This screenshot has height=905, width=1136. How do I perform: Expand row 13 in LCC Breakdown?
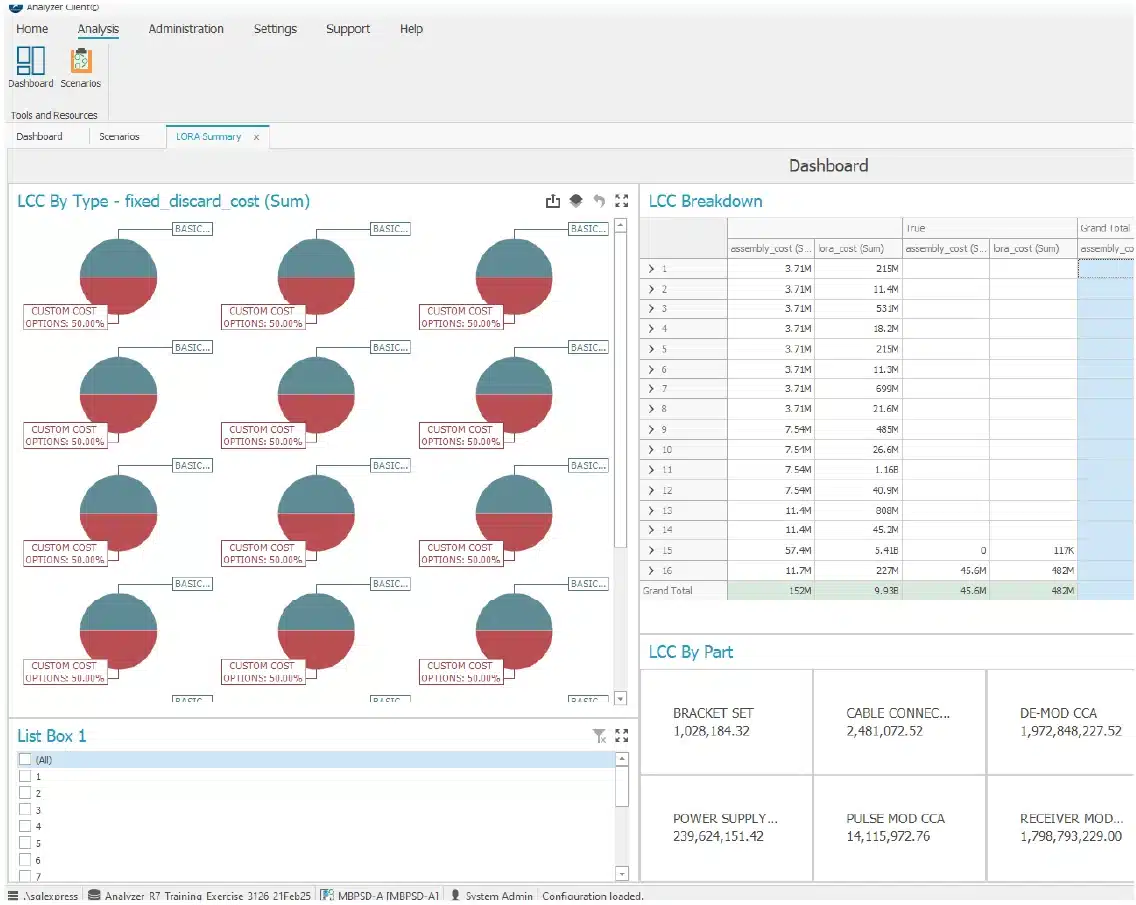651,511
